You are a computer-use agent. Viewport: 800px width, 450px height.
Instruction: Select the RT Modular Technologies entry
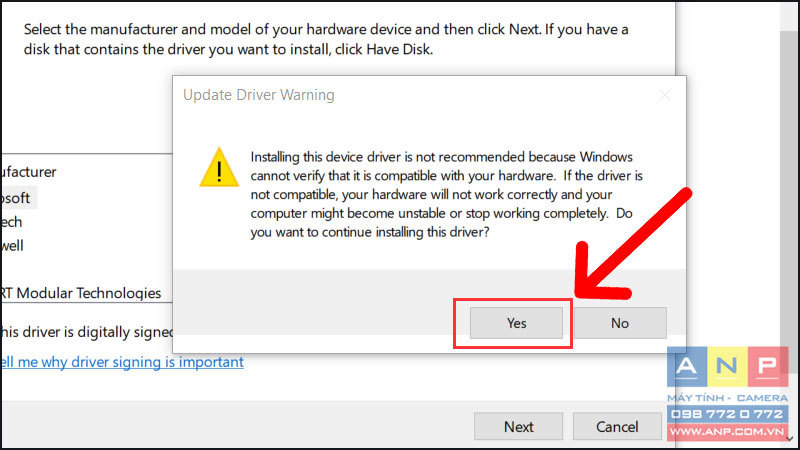(81, 293)
